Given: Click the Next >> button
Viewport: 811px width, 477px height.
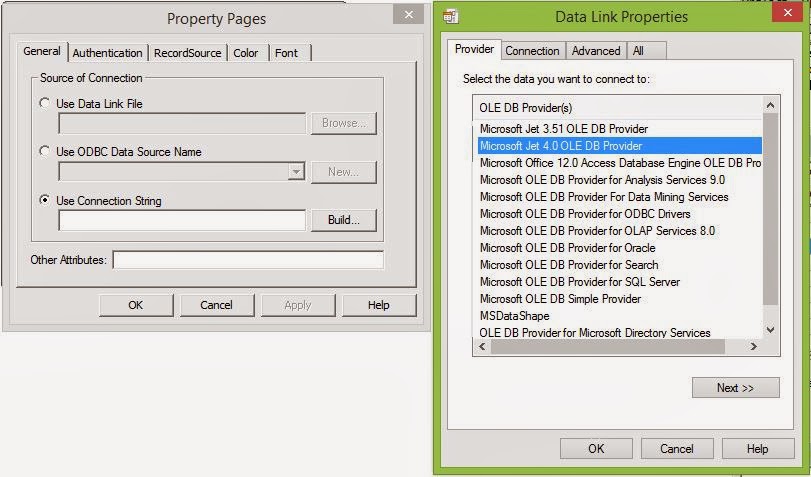Looking at the screenshot, I should click(x=735, y=387).
